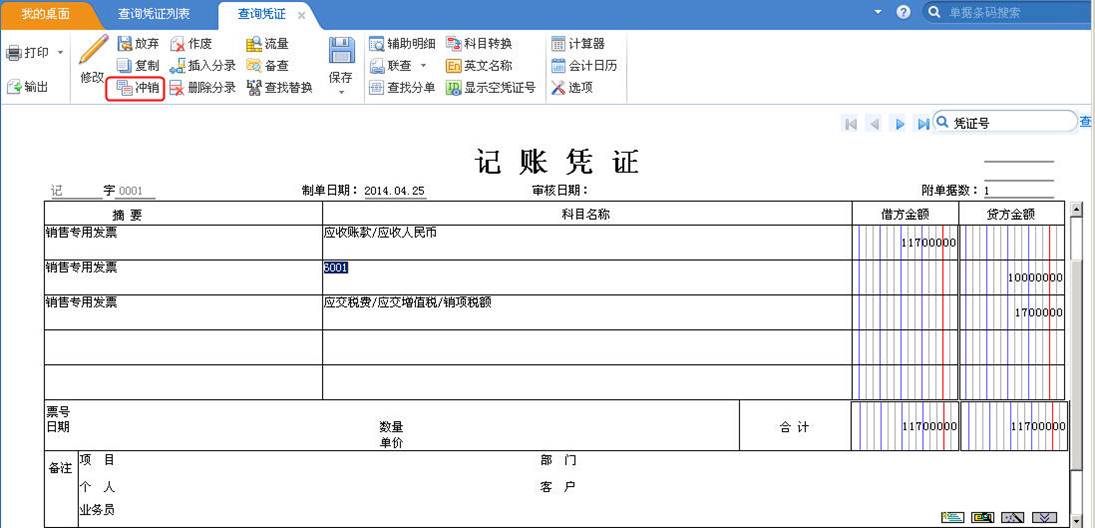Click the 备查 memo button
The image size is (1095, 528).
(x=267, y=66)
